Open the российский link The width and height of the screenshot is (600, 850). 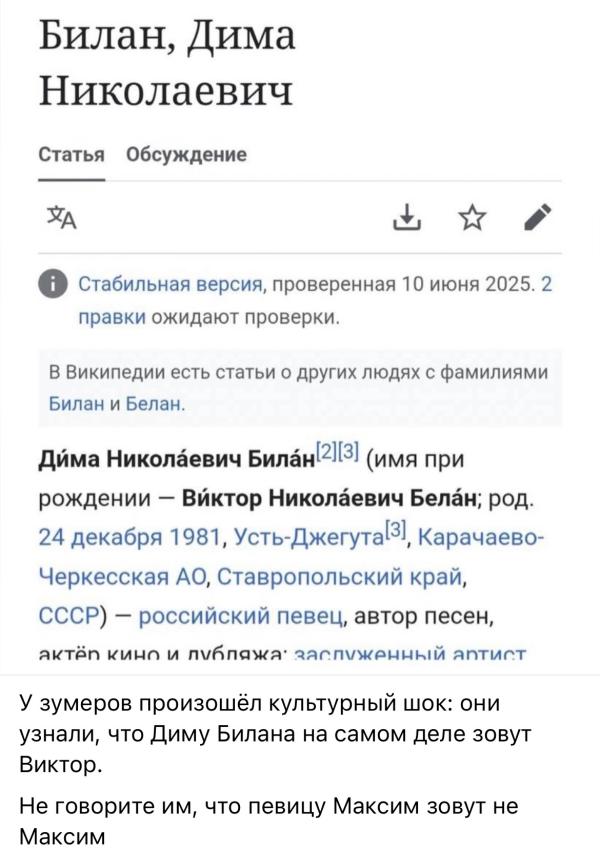coord(203,613)
